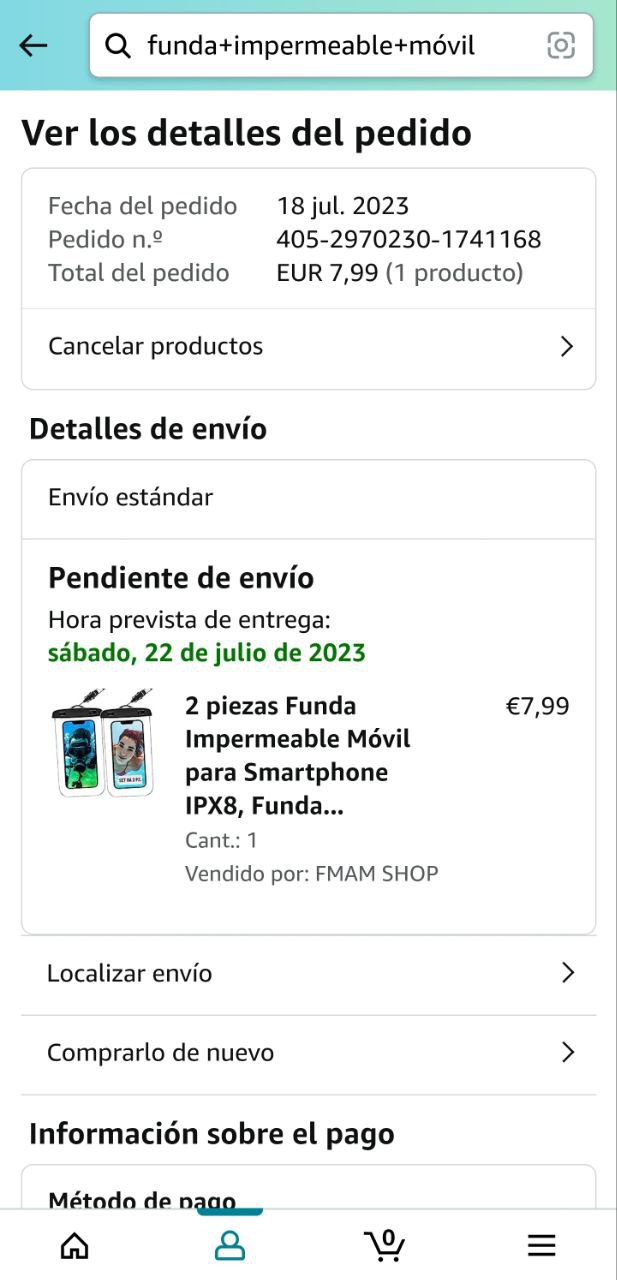
Task: Select Cancelar productos option
Action: [155, 347]
